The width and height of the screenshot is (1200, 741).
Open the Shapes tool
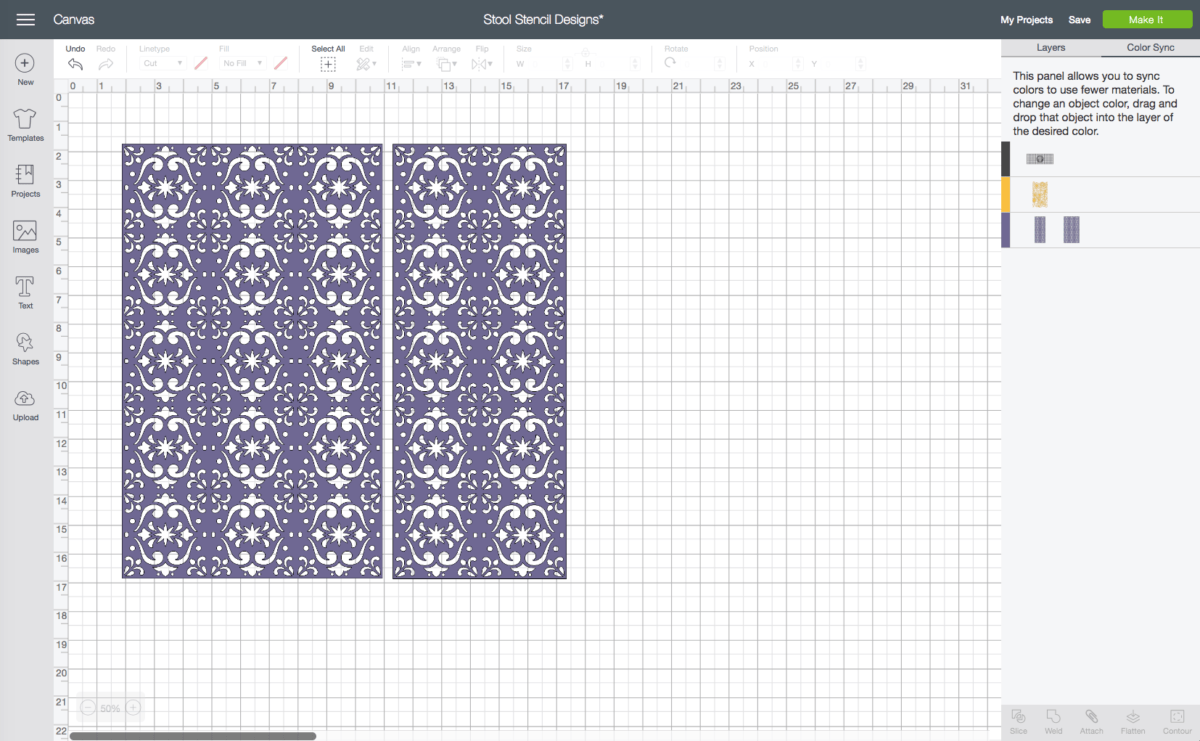(25, 344)
